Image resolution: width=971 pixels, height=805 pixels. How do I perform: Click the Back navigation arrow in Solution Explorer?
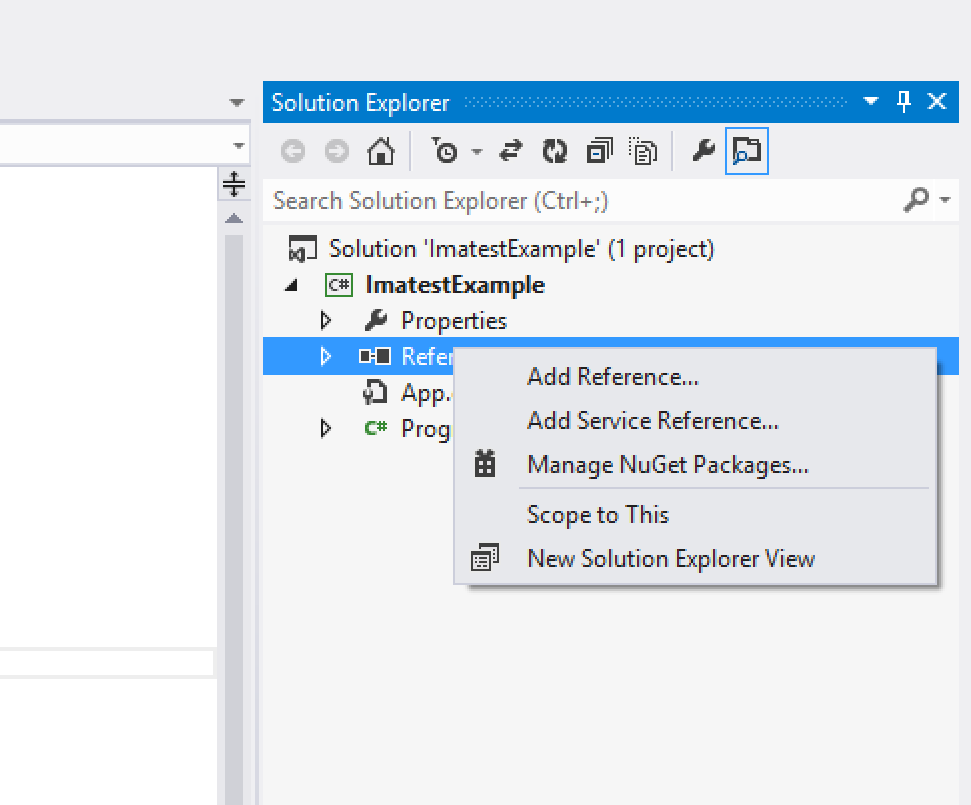[x=293, y=151]
